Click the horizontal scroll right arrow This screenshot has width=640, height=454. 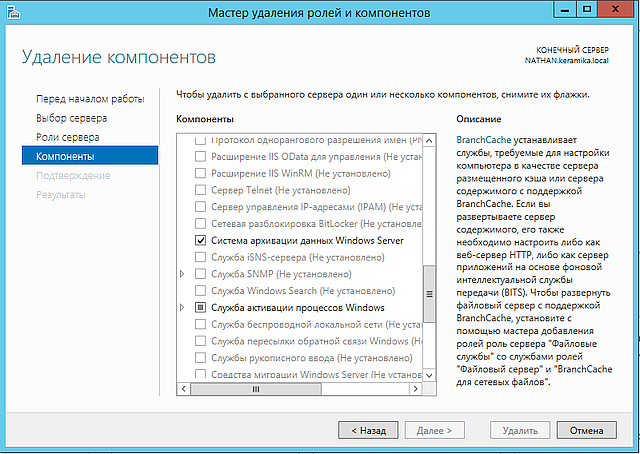(416, 389)
